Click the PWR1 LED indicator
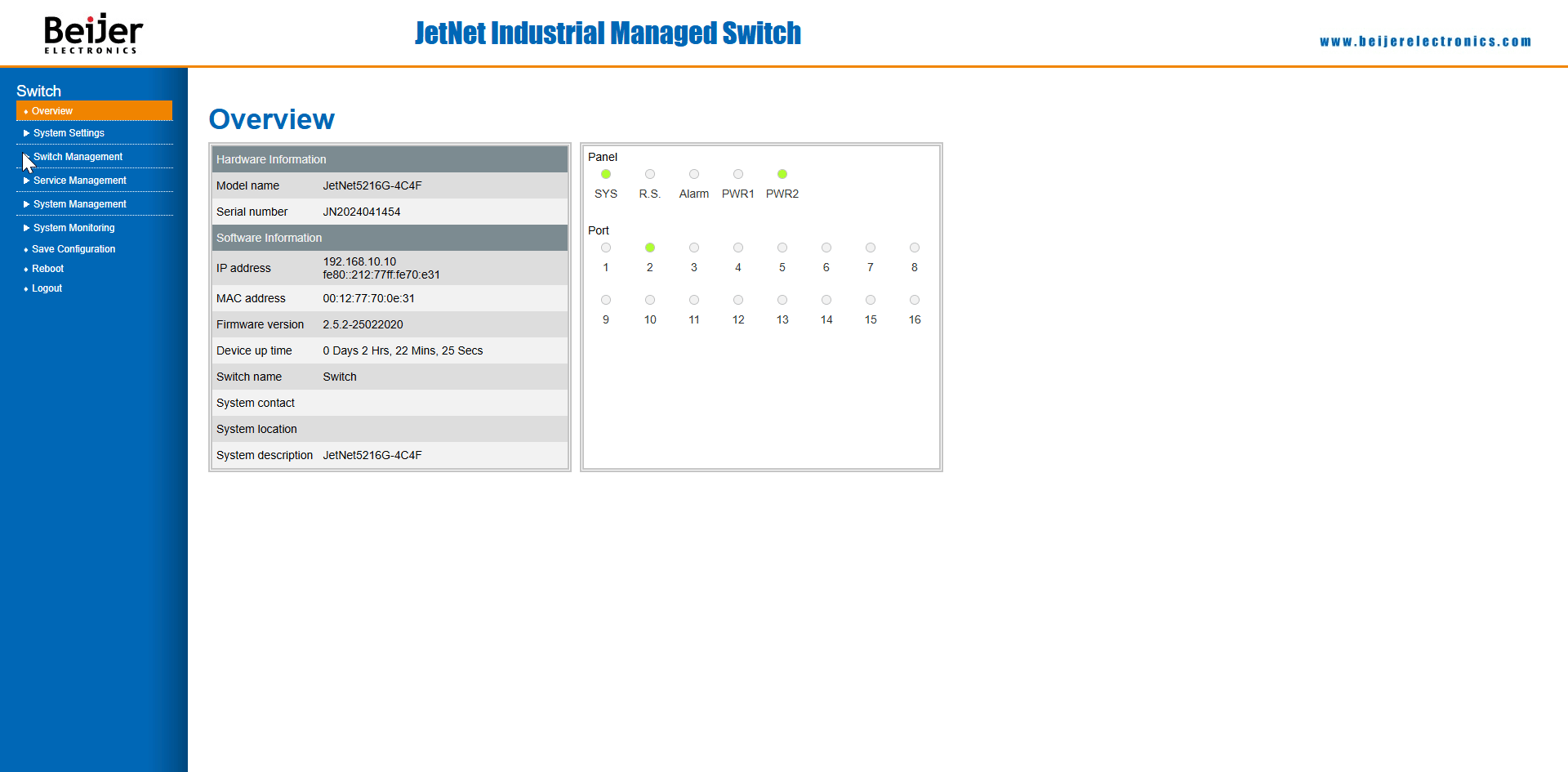Viewport: 1568px width, 772px height. click(x=738, y=174)
